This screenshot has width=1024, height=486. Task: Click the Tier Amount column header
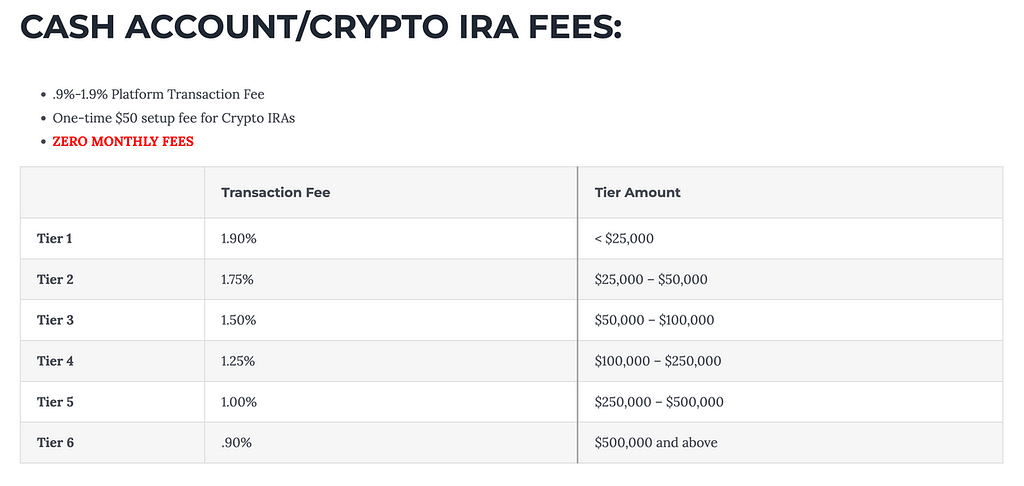coord(637,193)
